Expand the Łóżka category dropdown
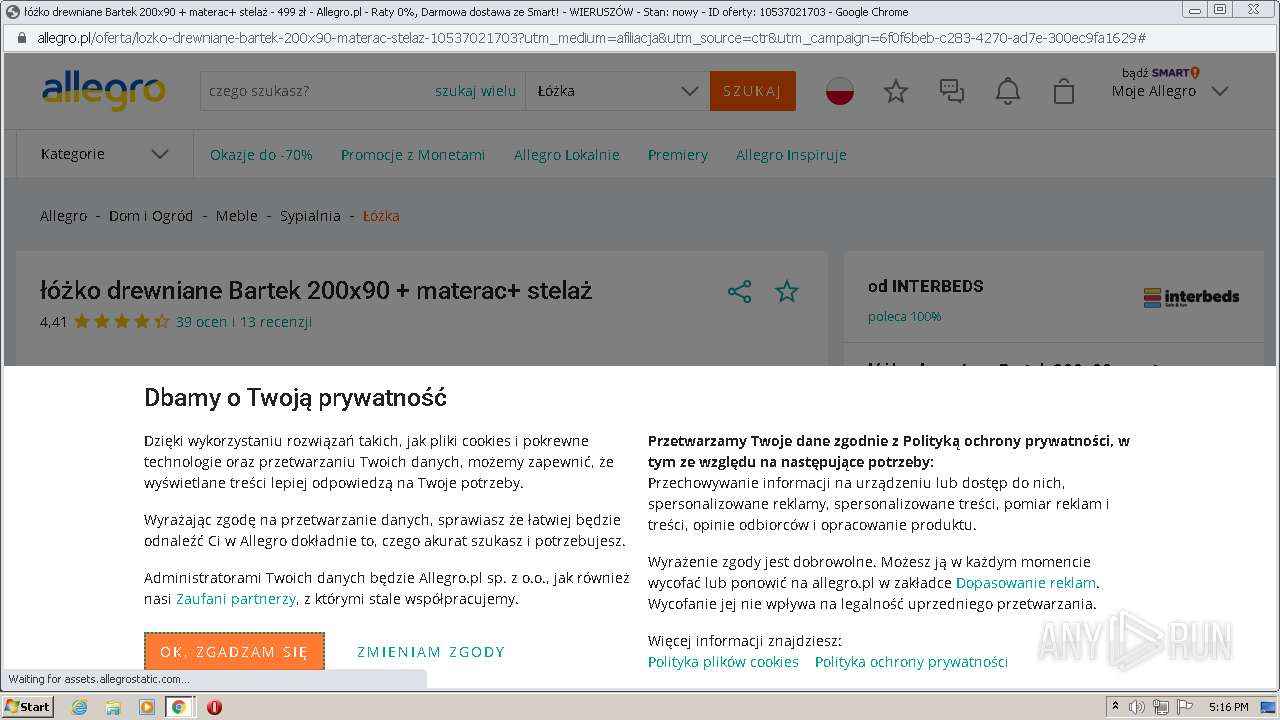This screenshot has width=1280, height=720. coord(618,91)
